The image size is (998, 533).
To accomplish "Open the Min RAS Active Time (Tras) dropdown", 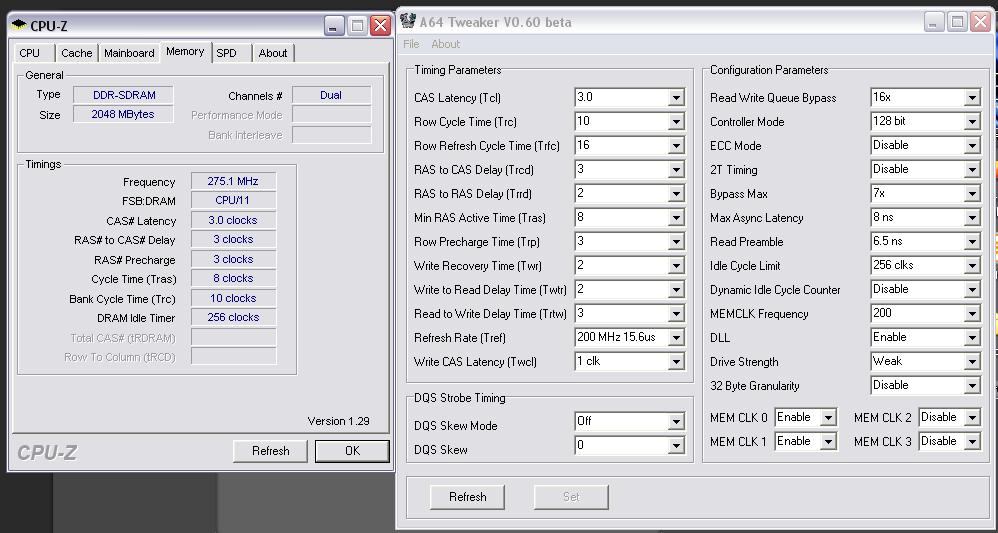I will pos(676,218).
